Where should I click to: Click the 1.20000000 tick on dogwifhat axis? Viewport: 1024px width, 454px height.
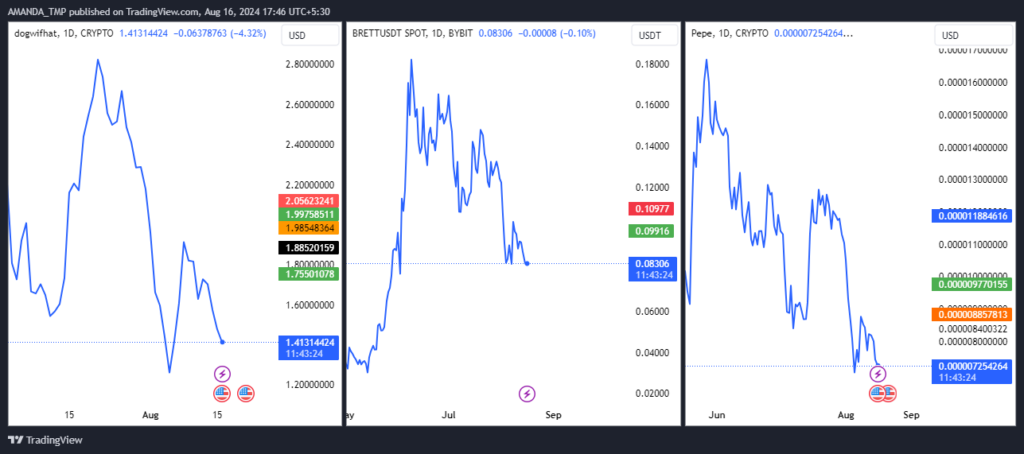pos(309,385)
